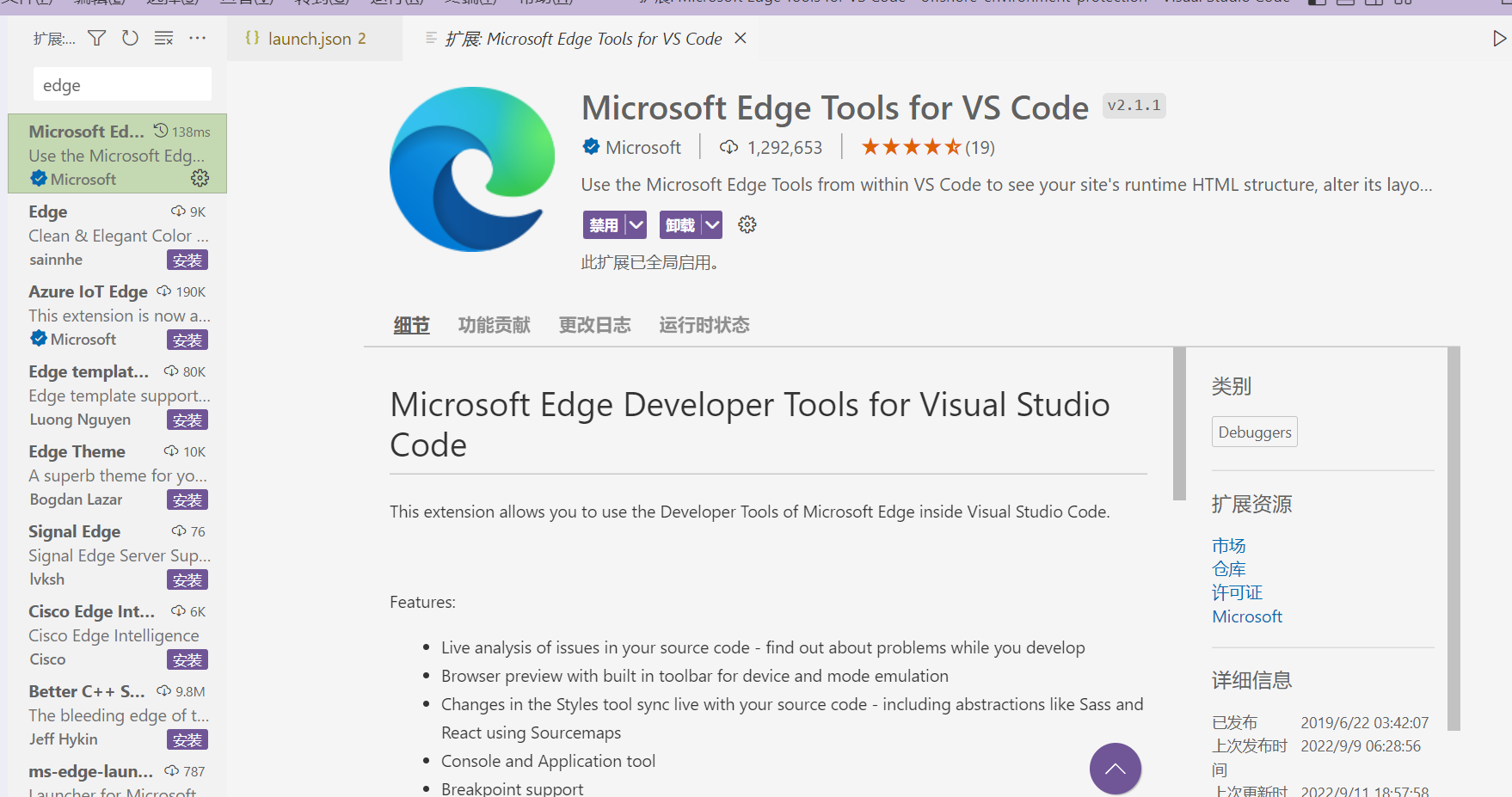Open the dropdown arrow next to 卸载 button
The image size is (1512, 797).
712,225
